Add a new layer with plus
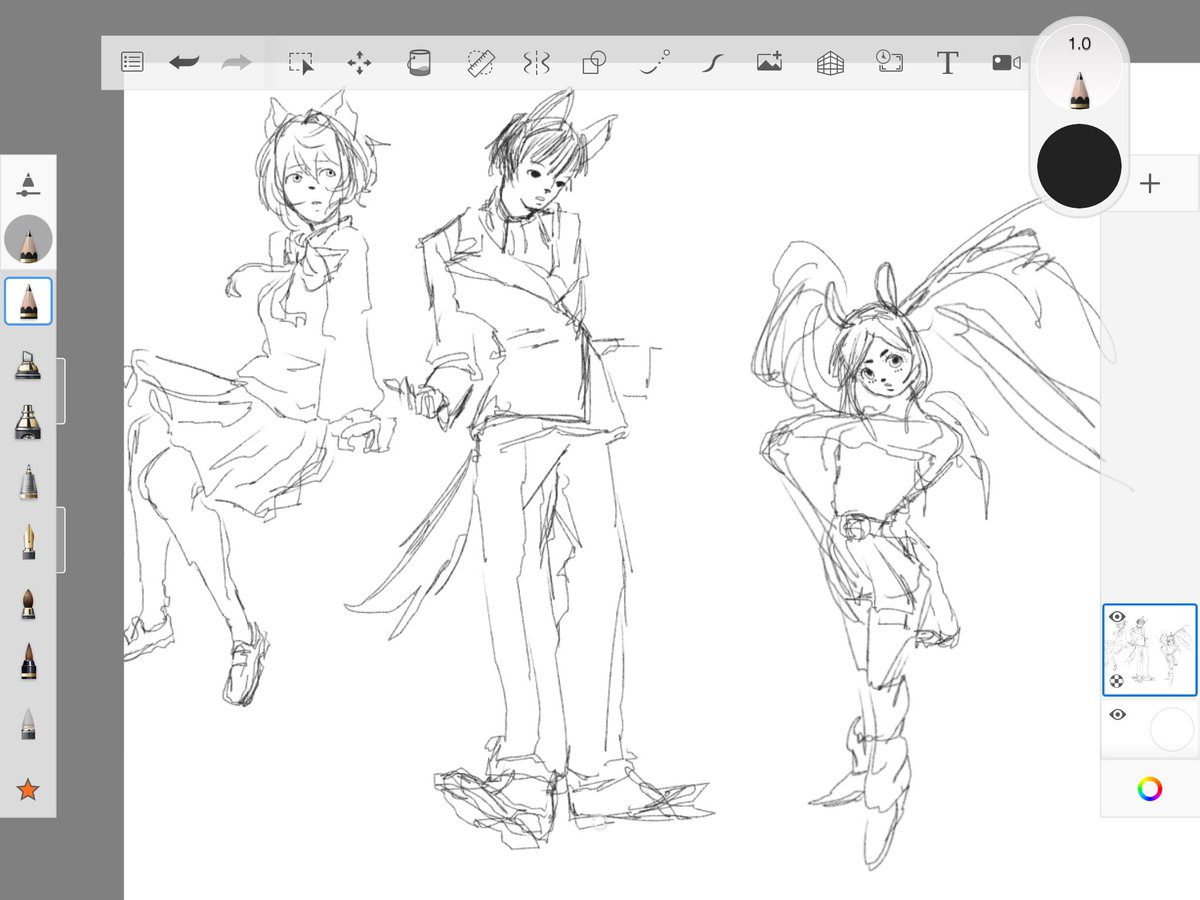Screen dimensions: 1200x900 click(x=1150, y=183)
